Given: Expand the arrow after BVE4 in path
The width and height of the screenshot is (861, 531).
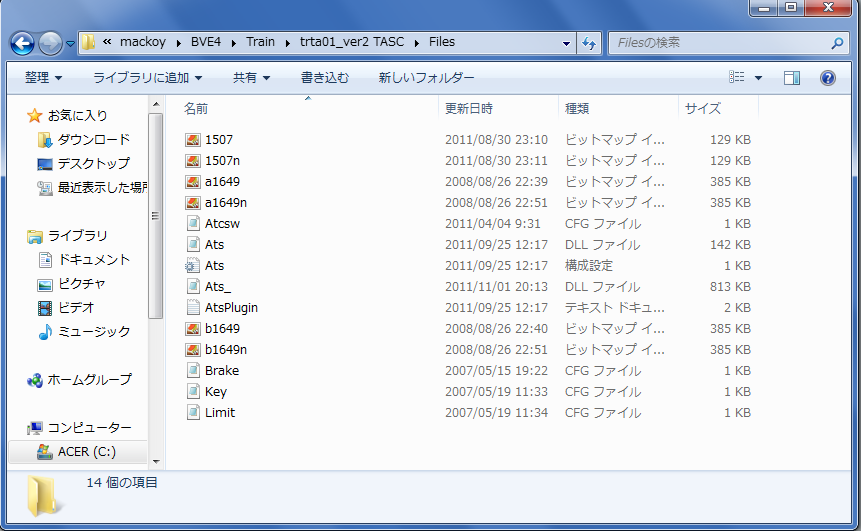Looking at the screenshot, I should point(233,43).
